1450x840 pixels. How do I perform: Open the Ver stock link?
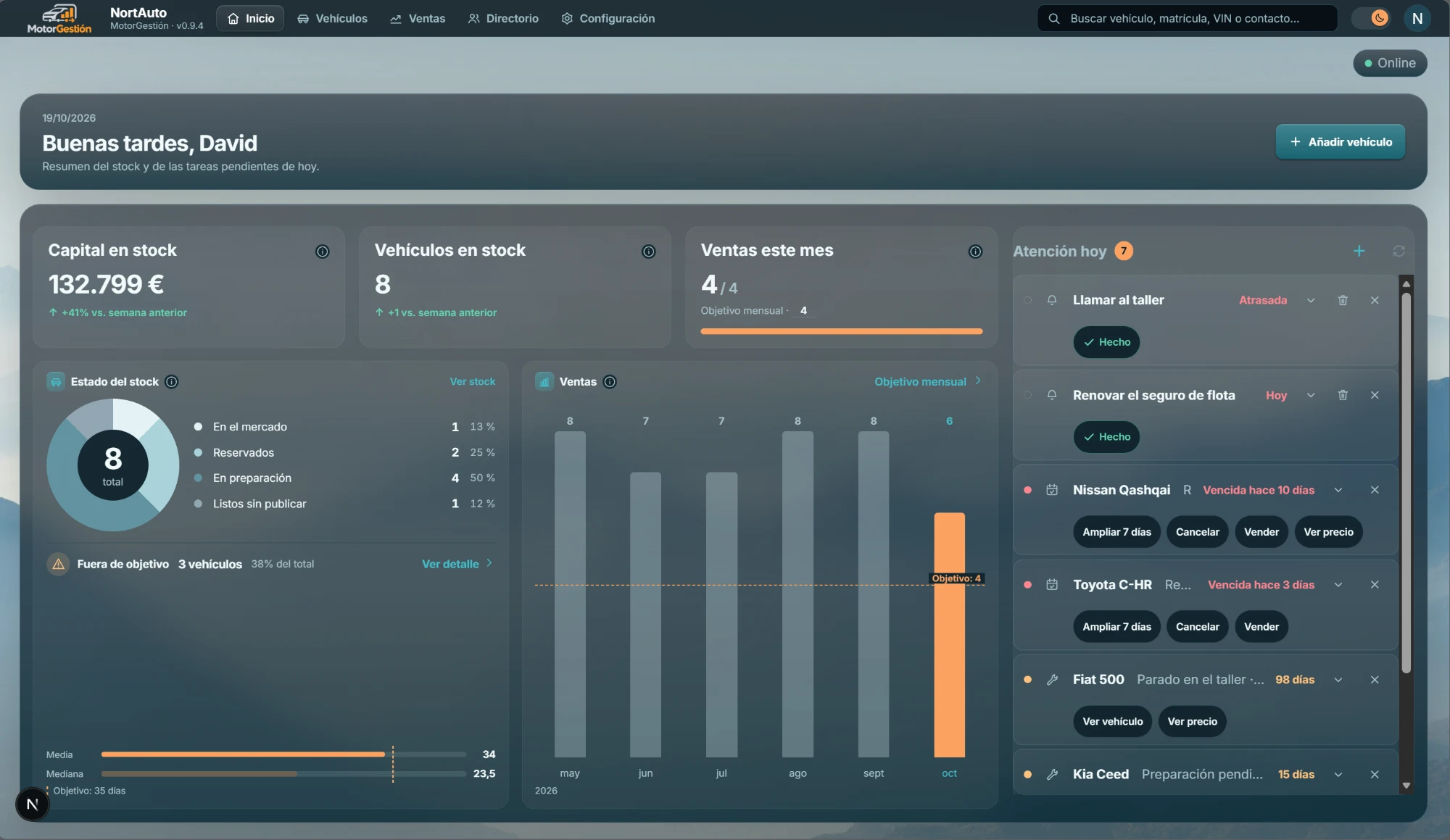pos(472,381)
